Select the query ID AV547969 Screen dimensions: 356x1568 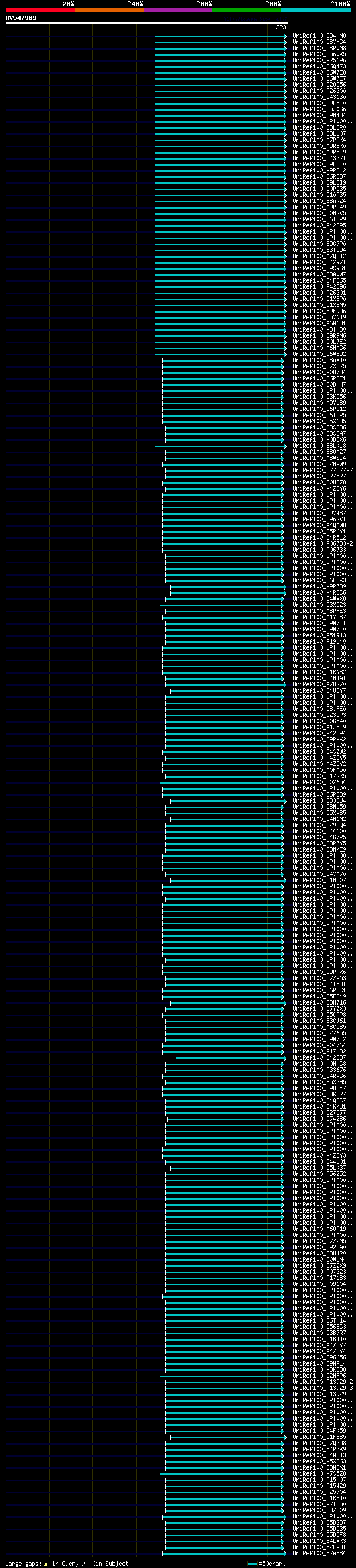coord(21,18)
